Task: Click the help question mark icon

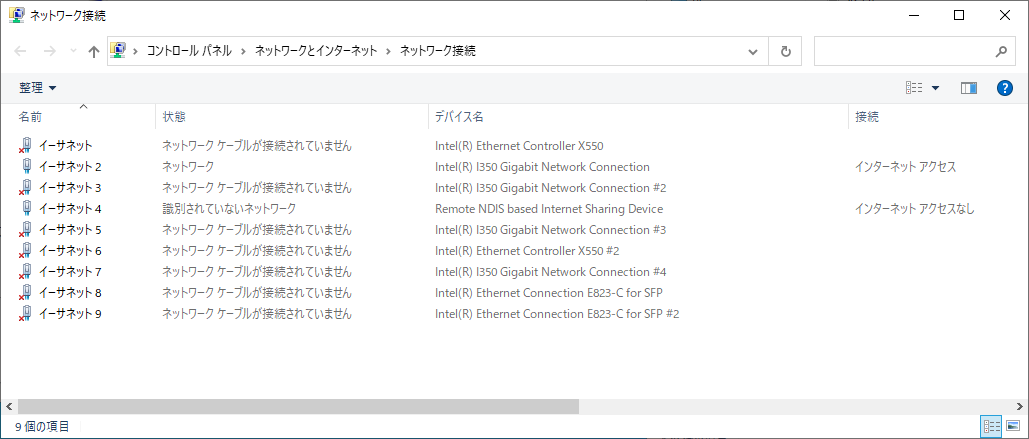Action: point(1005,88)
